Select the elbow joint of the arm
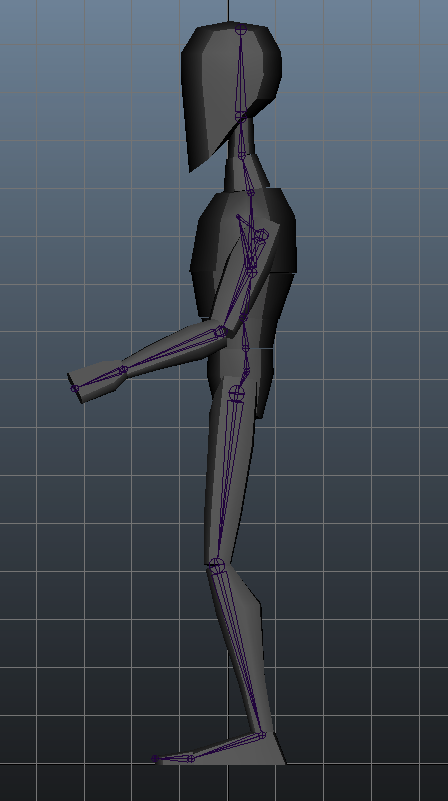Screen dimensions: 448x801 click(221, 332)
